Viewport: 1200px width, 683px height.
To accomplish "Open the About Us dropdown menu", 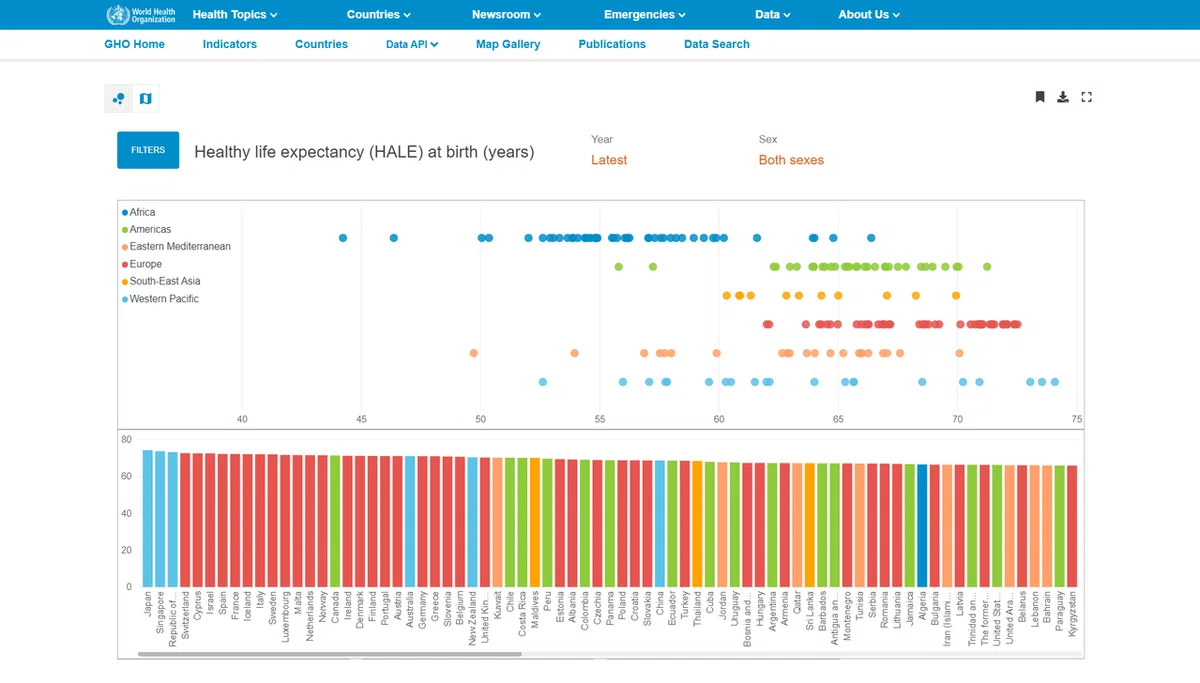I will point(869,15).
